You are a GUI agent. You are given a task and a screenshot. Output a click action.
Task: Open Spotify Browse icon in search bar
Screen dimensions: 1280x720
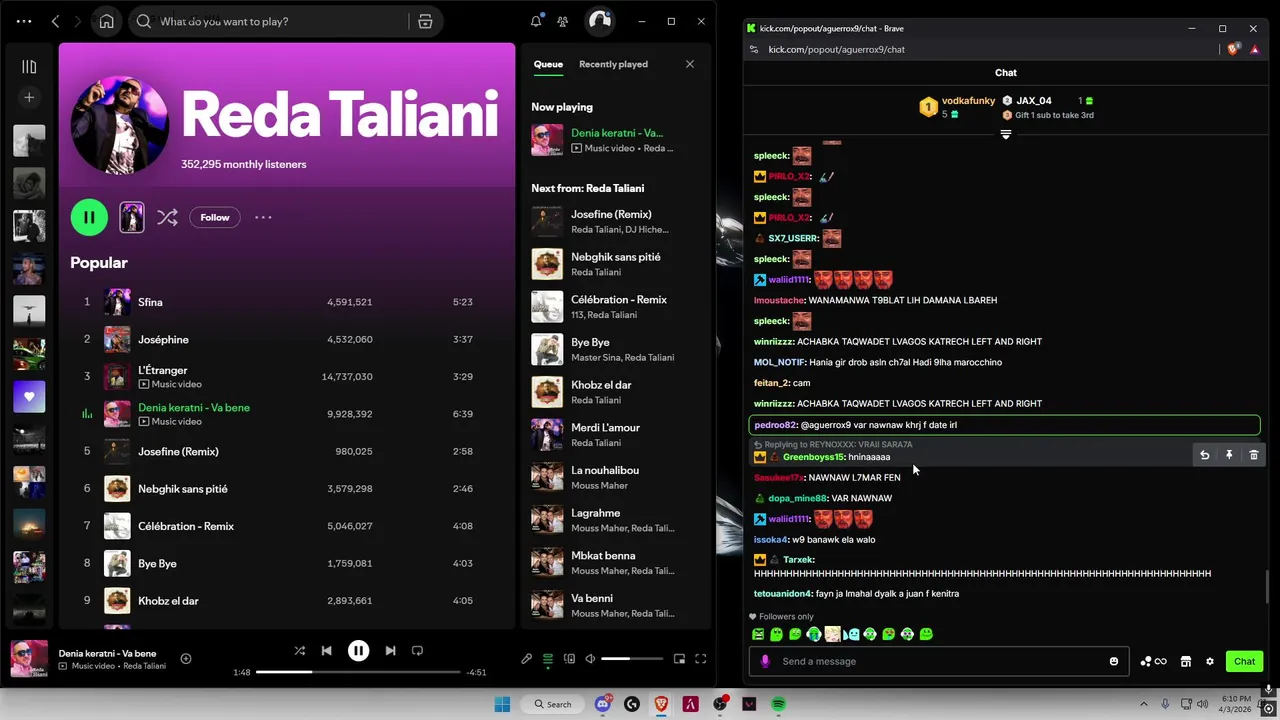(425, 21)
